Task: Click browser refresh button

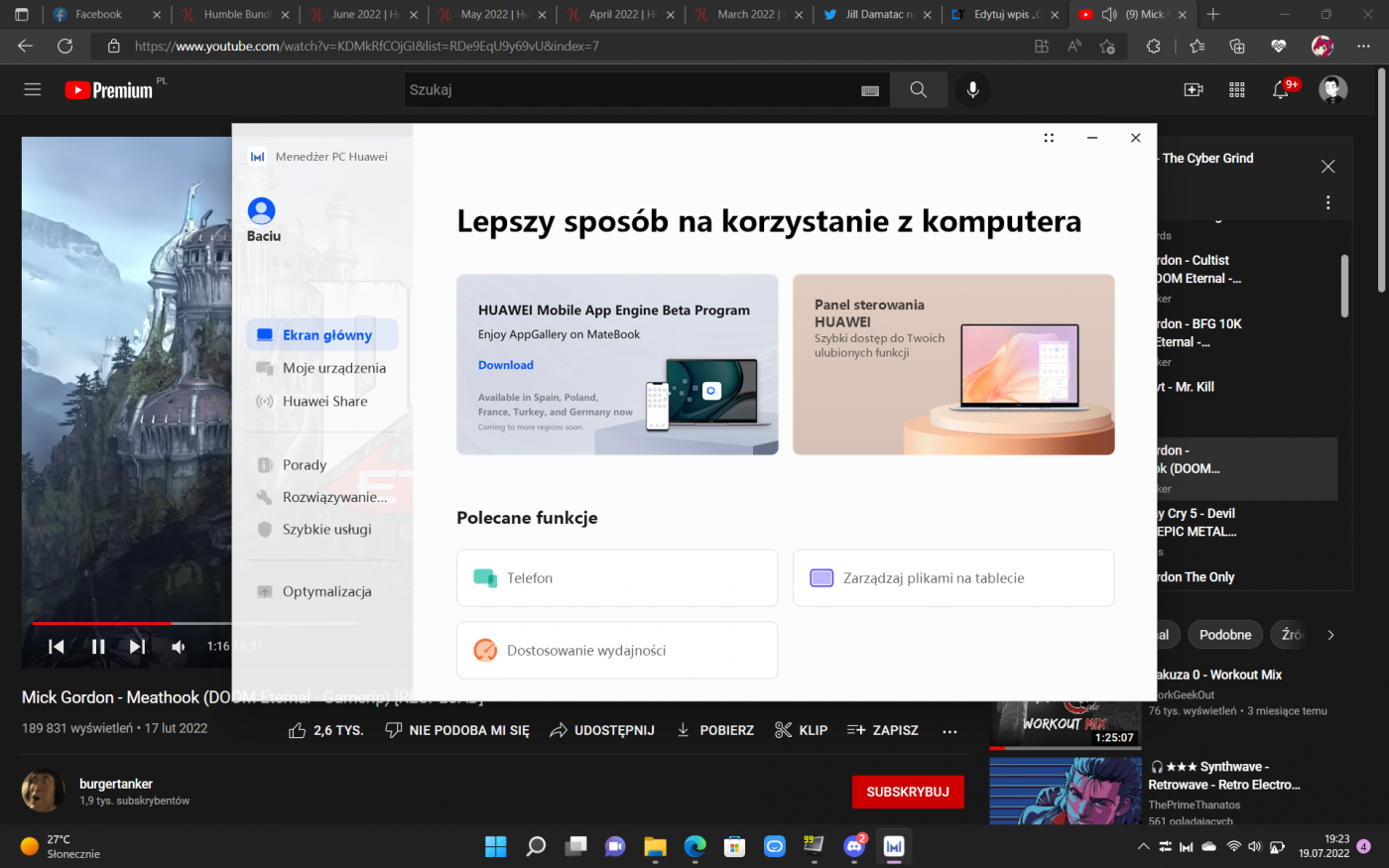Action: tap(65, 46)
